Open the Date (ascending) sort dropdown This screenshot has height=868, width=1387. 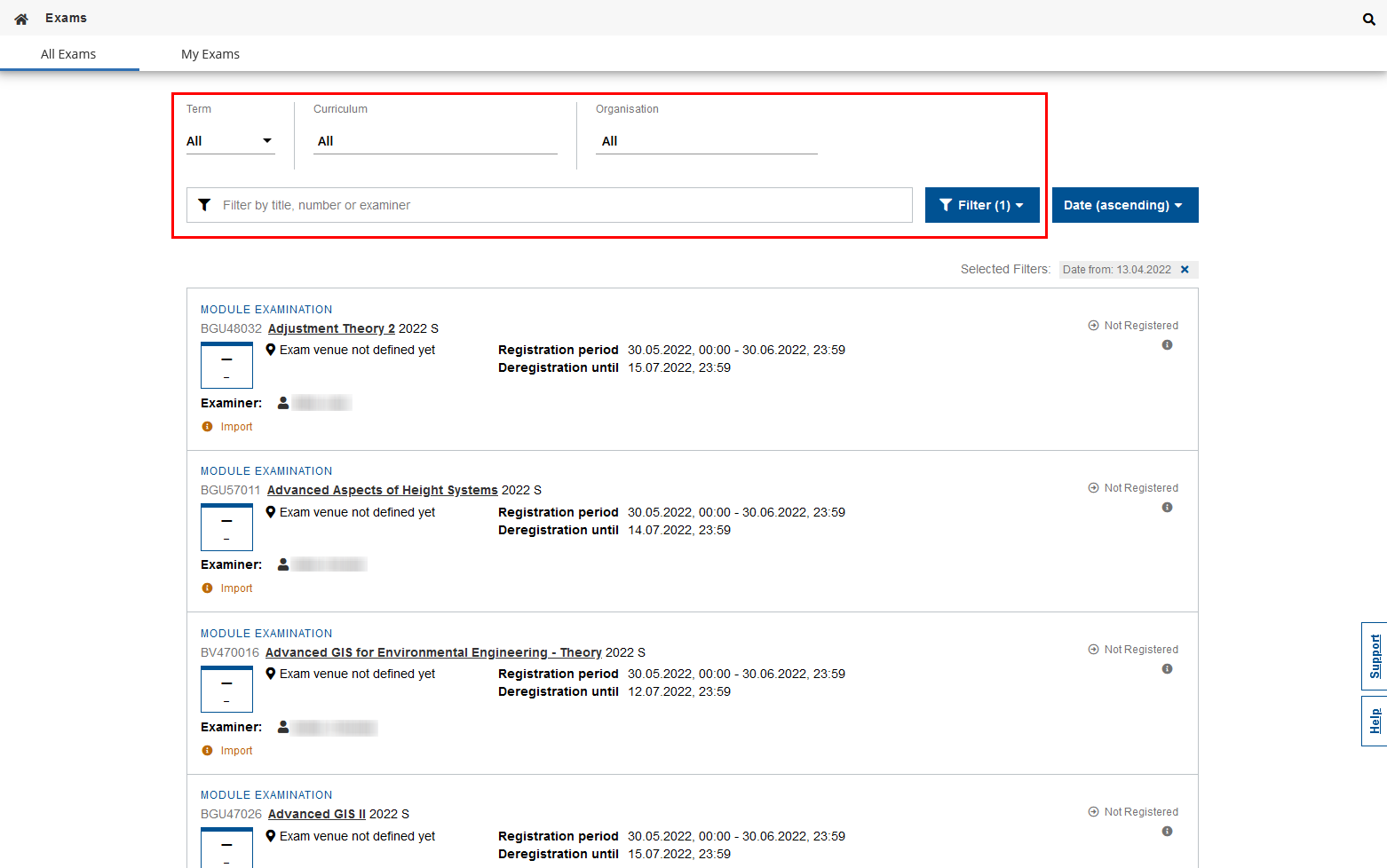coord(1124,205)
